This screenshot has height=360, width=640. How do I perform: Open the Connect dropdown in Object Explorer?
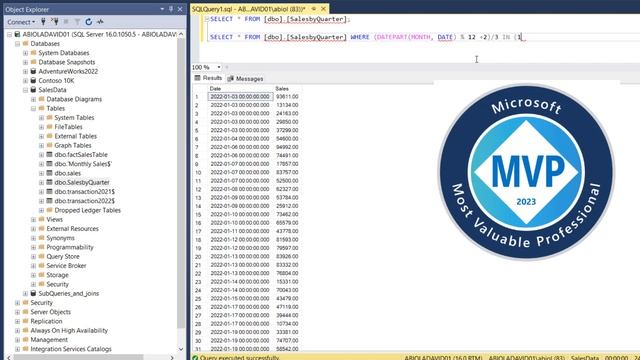tap(21, 22)
